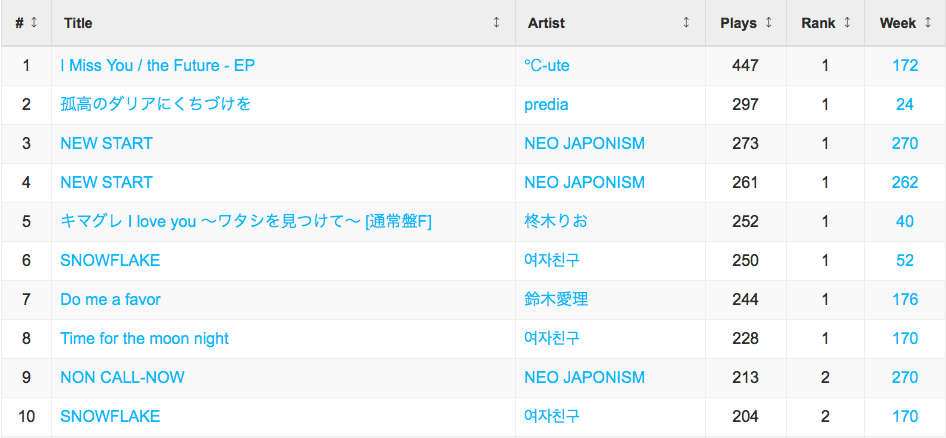
Task: Open the predia artist page
Action: pos(546,104)
